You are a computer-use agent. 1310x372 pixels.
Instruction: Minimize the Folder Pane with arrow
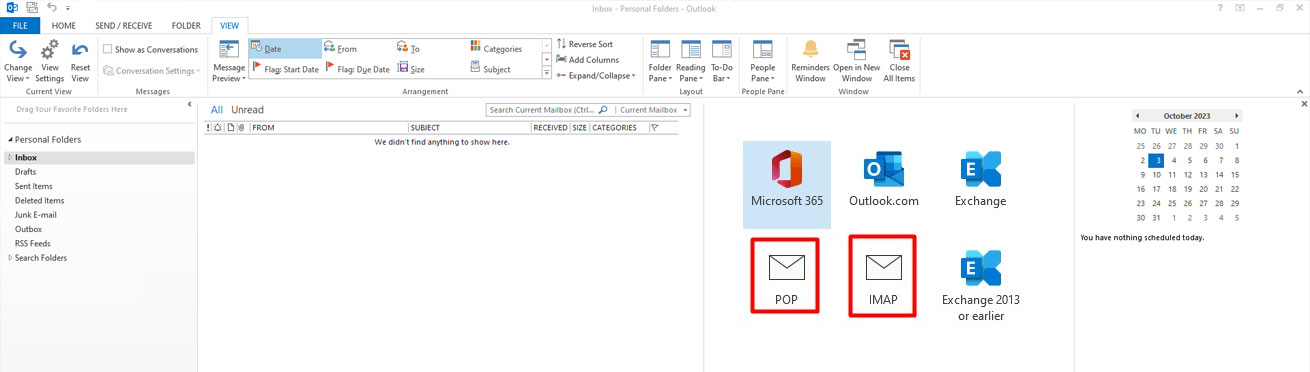(x=190, y=104)
